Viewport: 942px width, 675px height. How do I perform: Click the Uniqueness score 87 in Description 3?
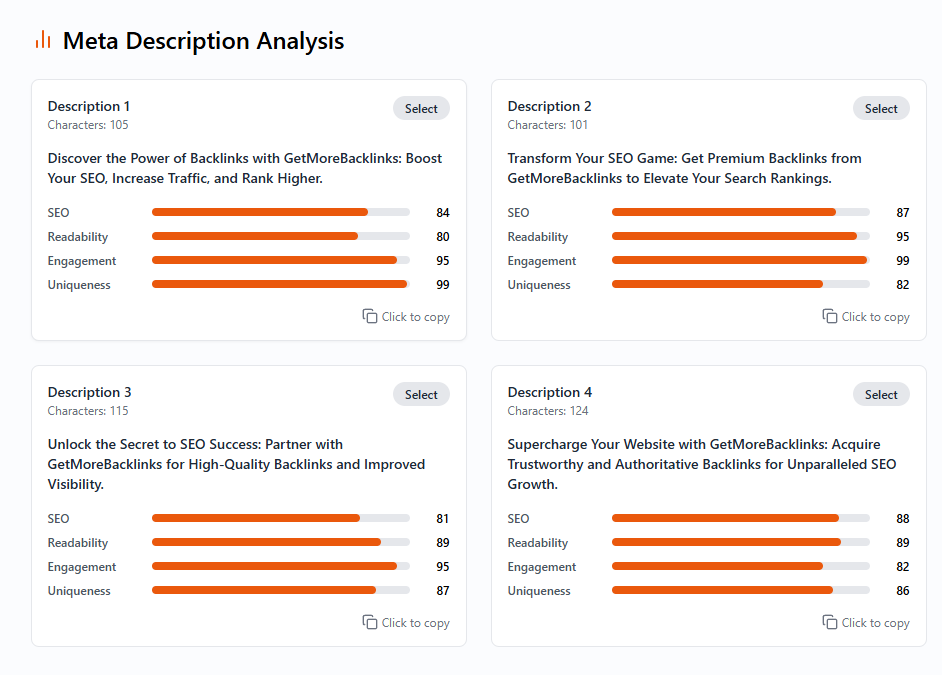(x=443, y=590)
